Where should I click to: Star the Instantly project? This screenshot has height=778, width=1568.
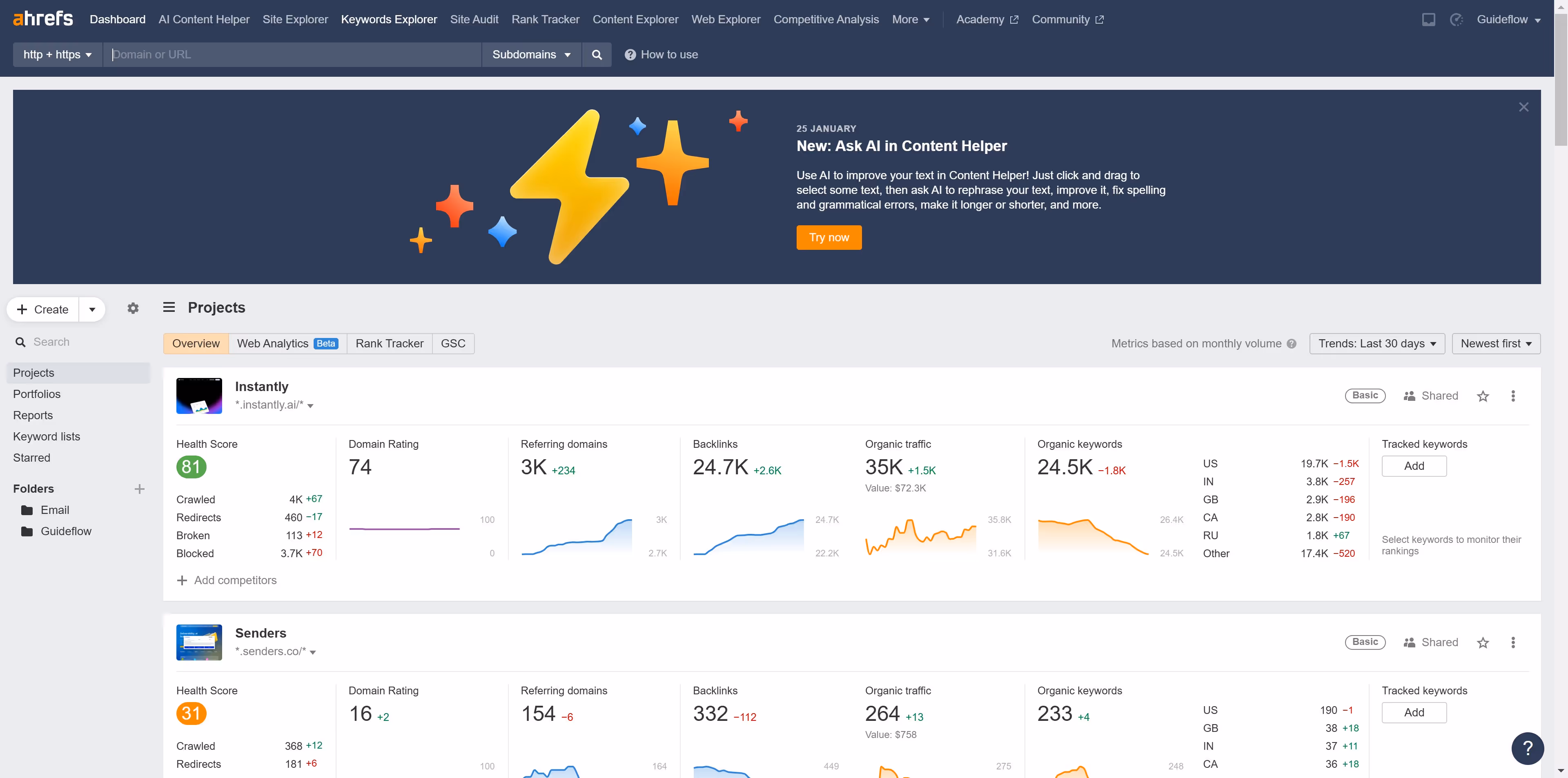(x=1483, y=396)
